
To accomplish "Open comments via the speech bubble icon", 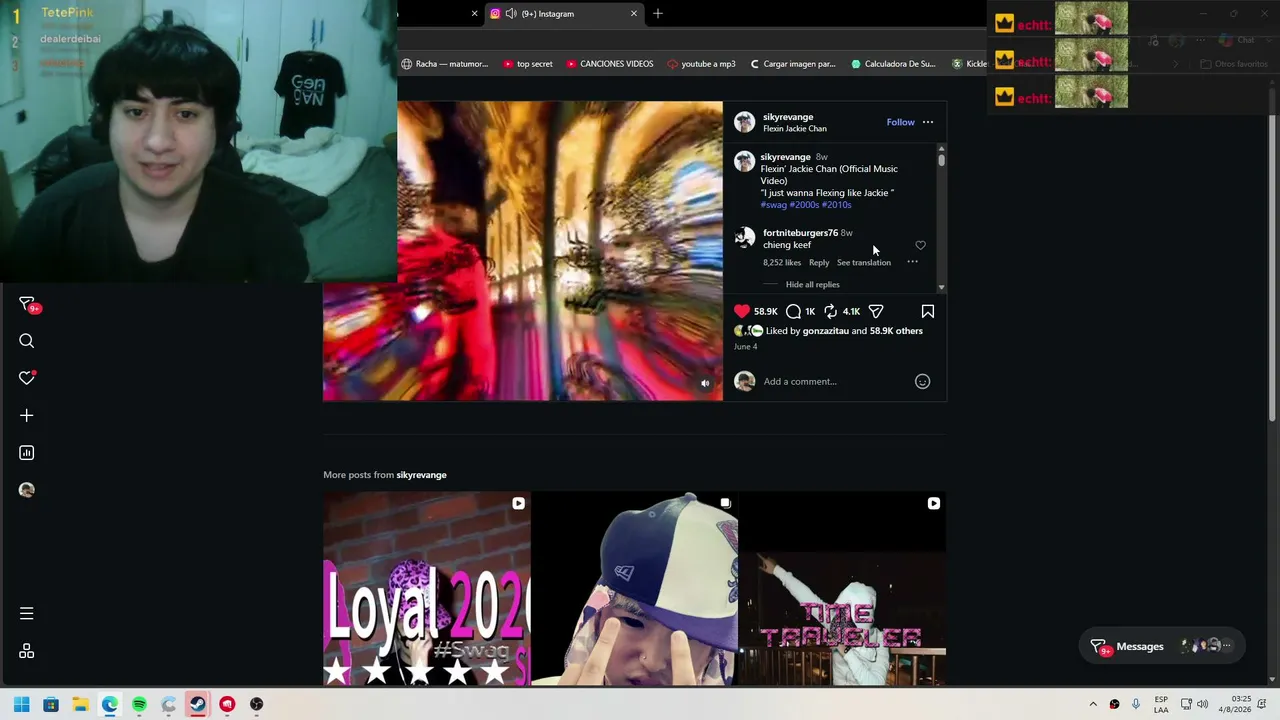I will point(793,311).
